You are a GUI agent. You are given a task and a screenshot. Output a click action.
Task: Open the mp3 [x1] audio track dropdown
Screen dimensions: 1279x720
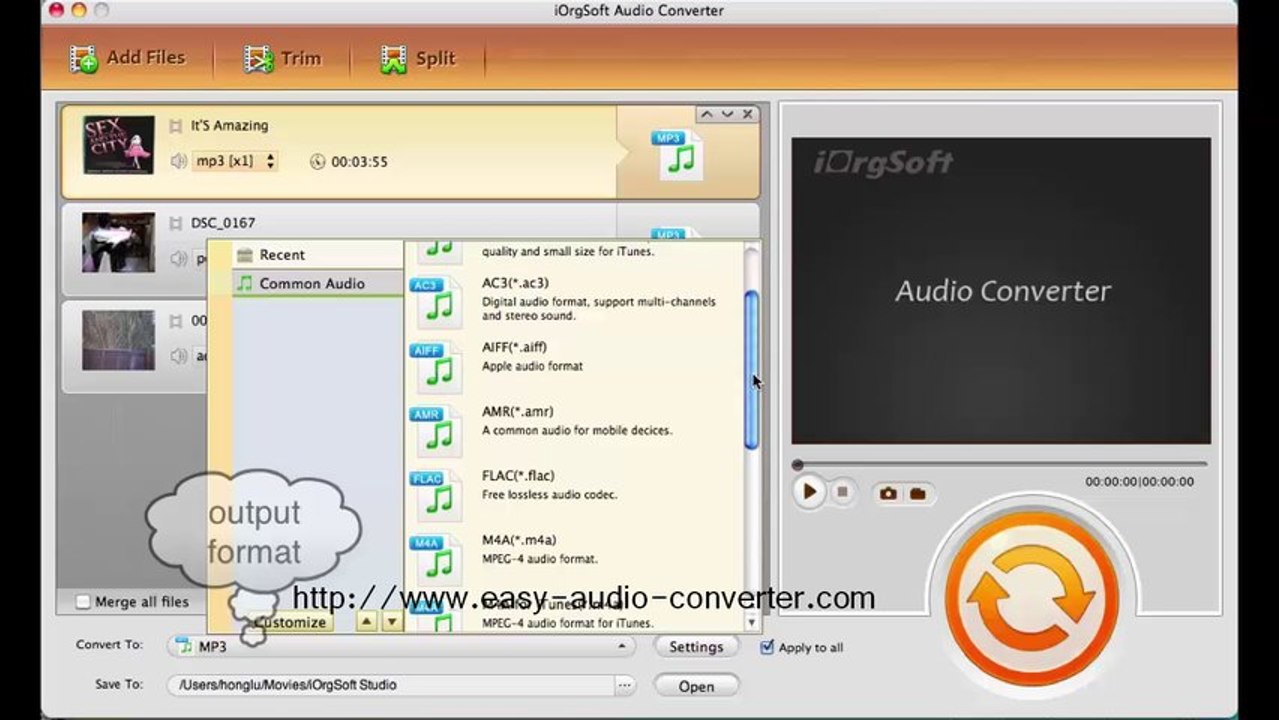235,161
